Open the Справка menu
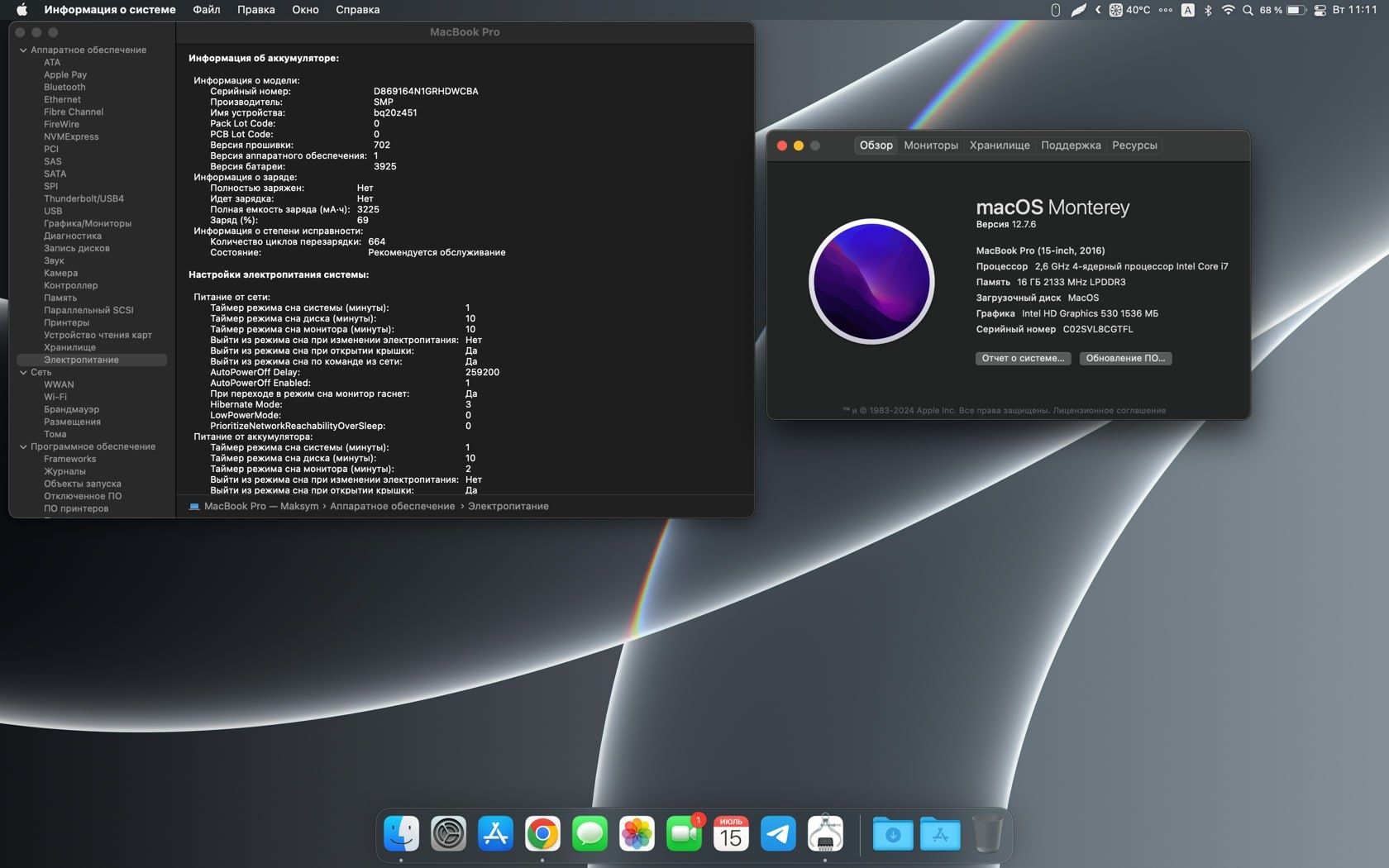Viewport: 1389px width, 868px height. [358, 10]
